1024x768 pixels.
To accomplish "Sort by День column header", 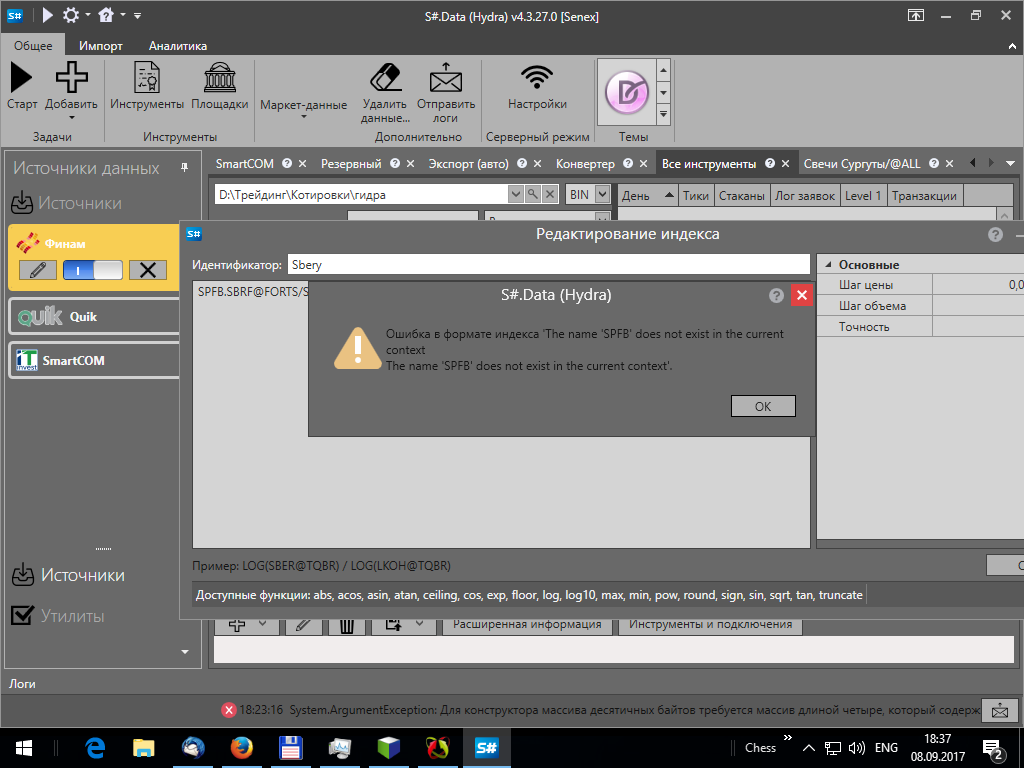I will [647, 195].
